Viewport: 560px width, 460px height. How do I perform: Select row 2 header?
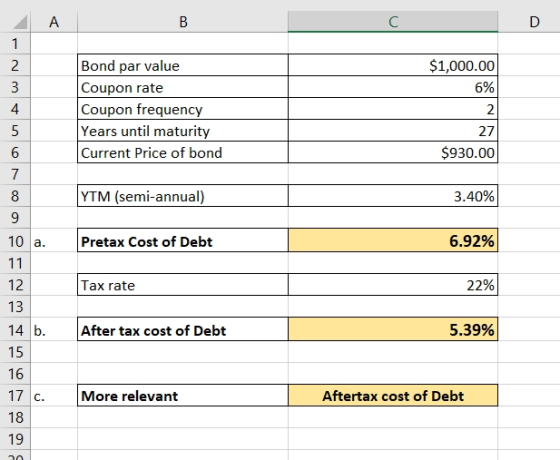click(15, 65)
